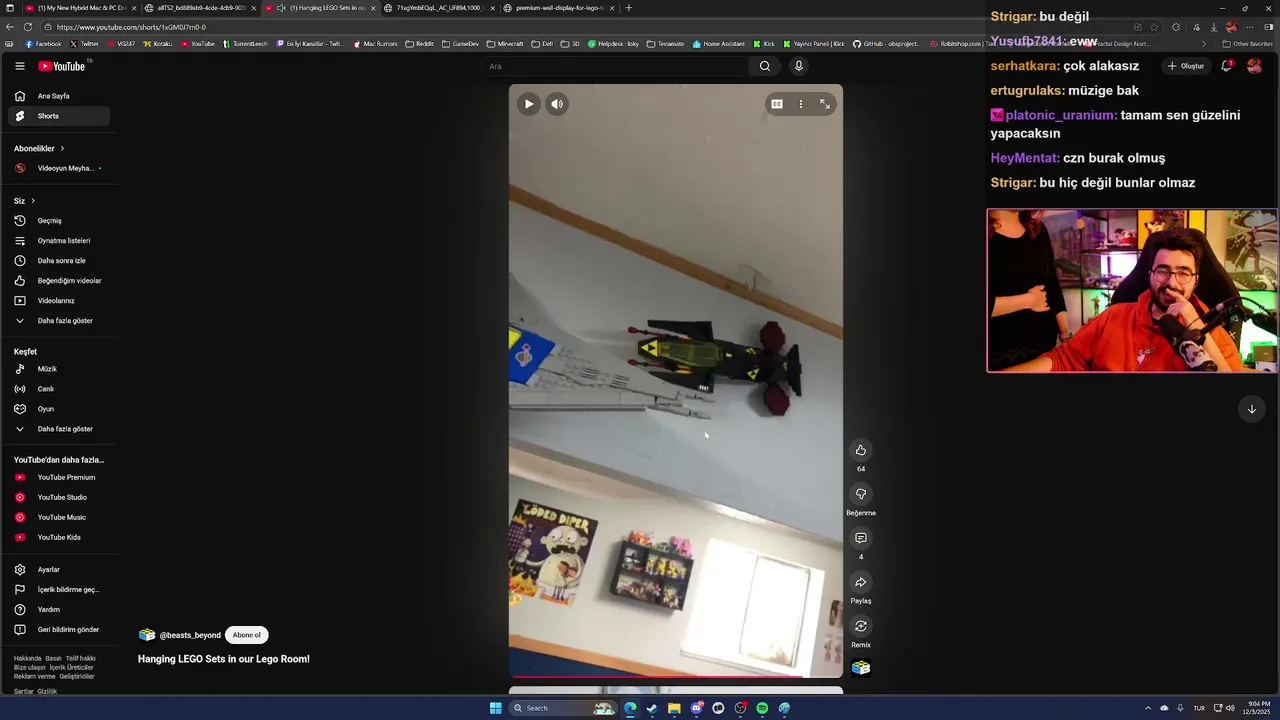1280x720 pixels.
Task: Like the Short with thumbs up
Action: coord(861,450)
